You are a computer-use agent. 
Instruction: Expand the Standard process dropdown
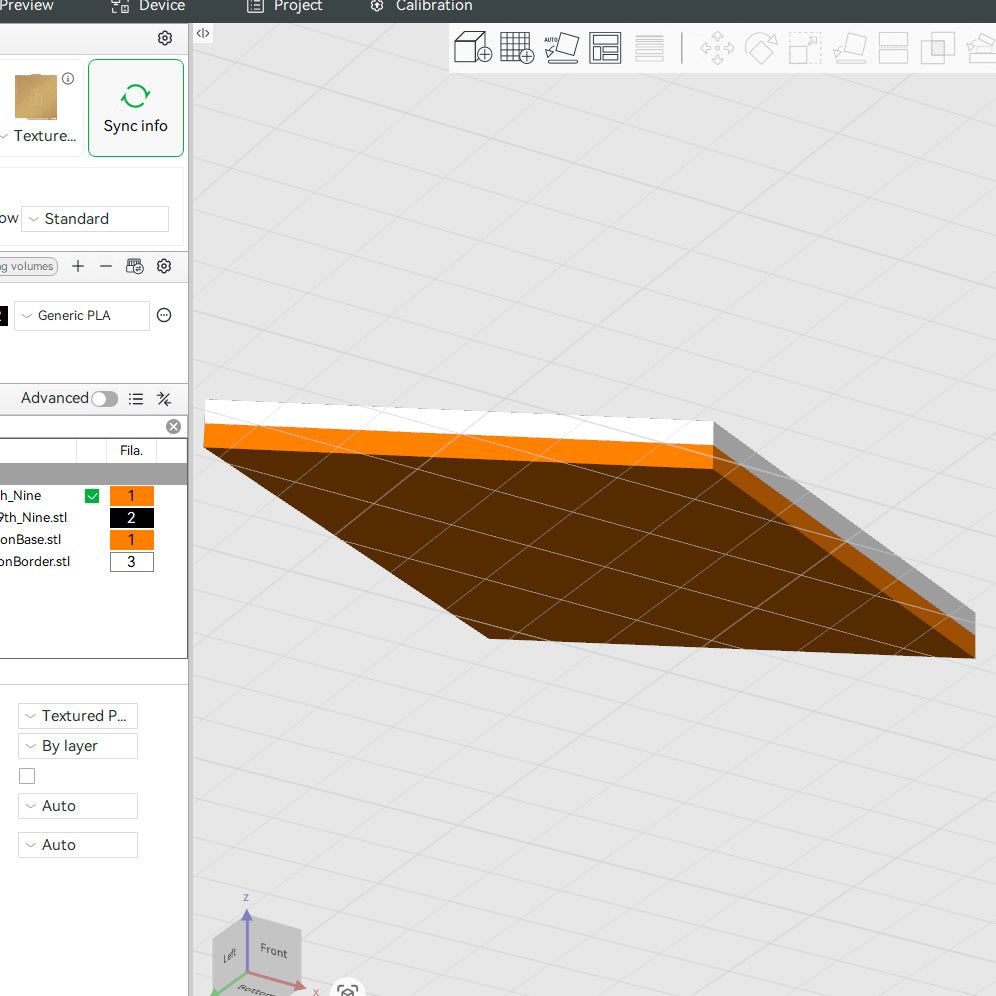(95, 219)
